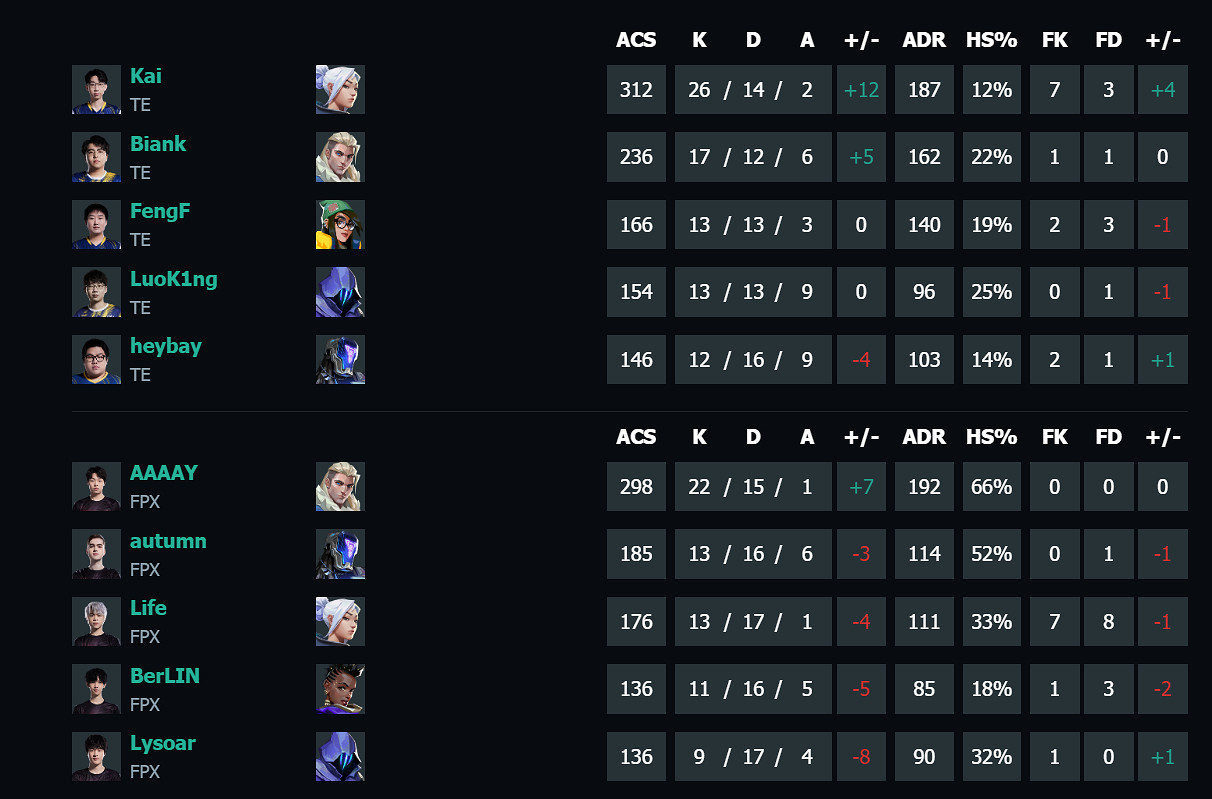The width and height of the screenshot is (1212, 799).
Task: Click the agent icon in Life's row
Action: click(x=340, y=622)
